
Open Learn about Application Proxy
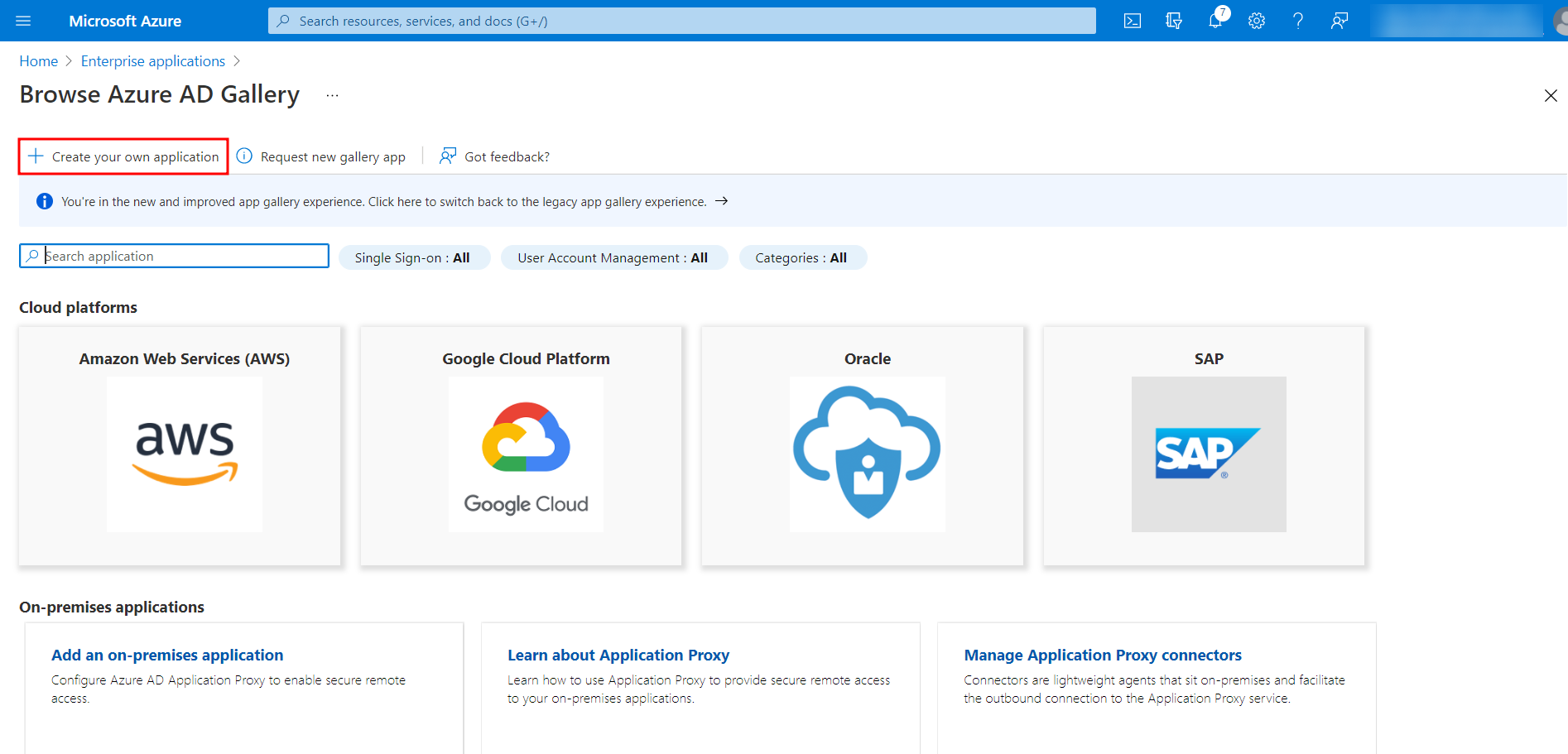(x=618, y=655)
